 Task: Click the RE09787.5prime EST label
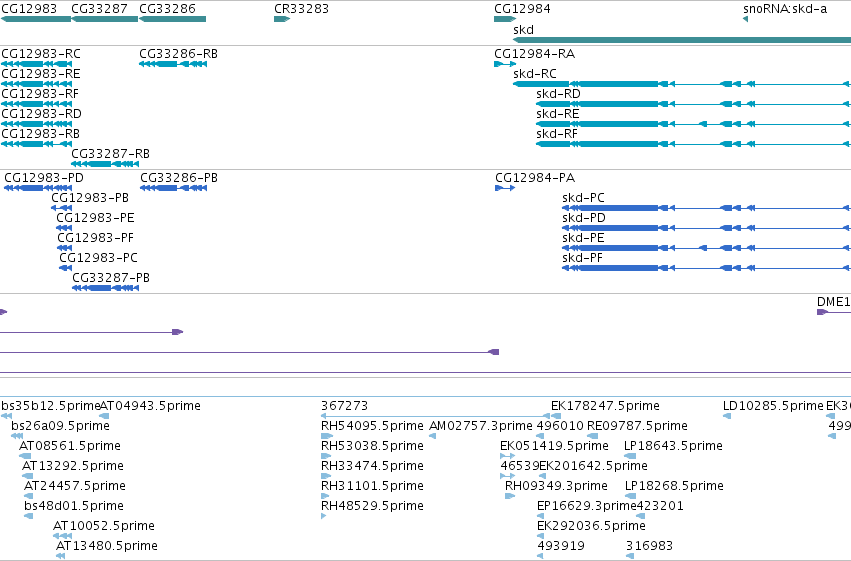[637, 426]
